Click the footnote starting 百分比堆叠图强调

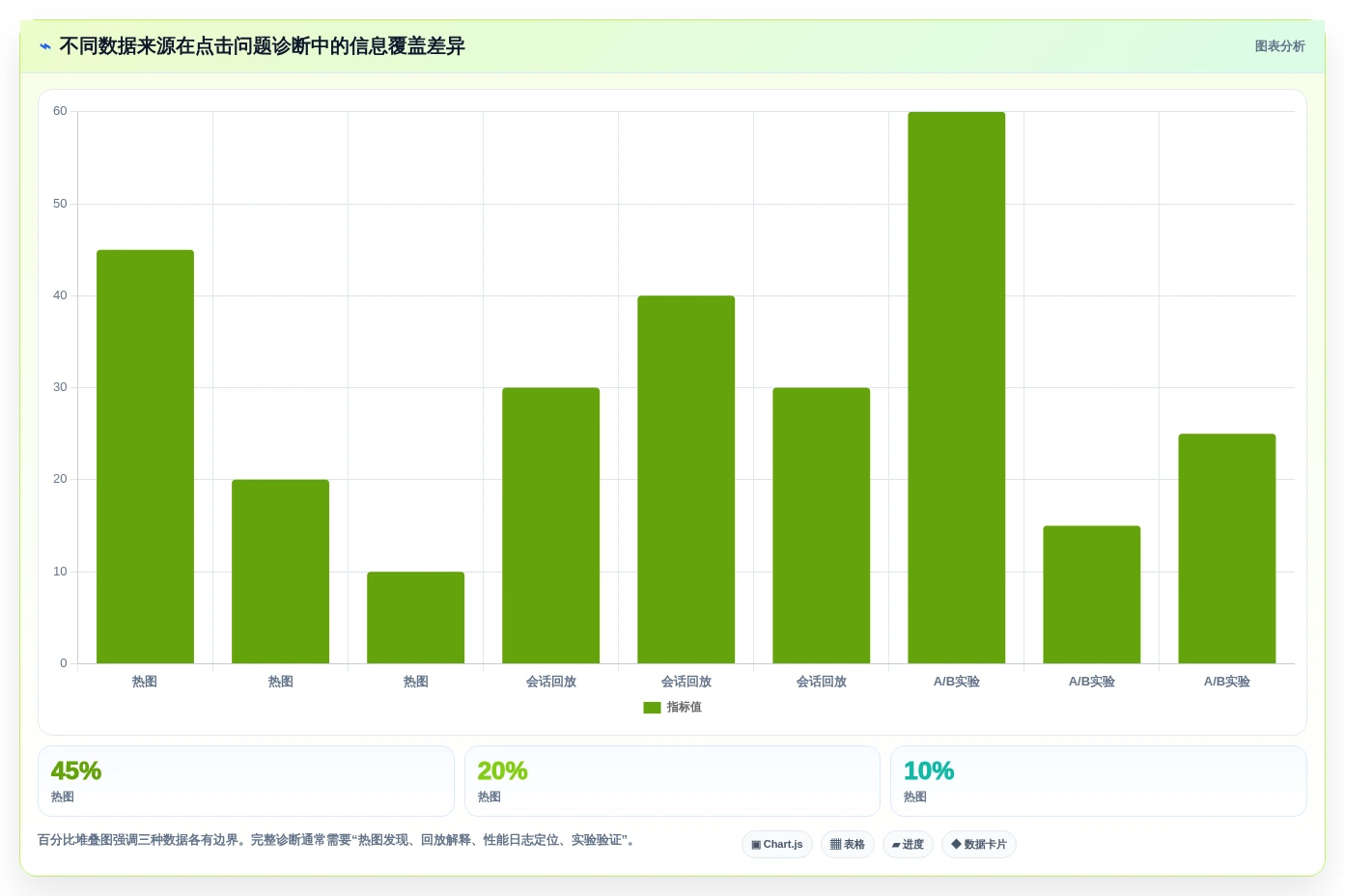338,840
